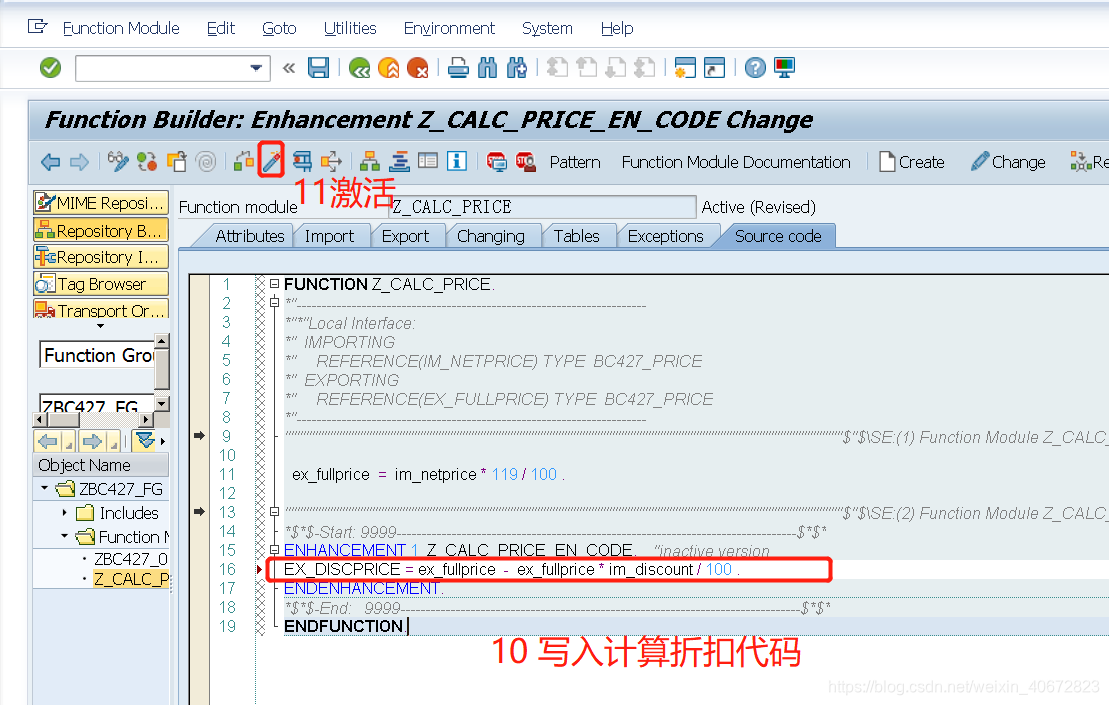Viewport: 1109px width, 705px height.
Task: Click the Set/Delete Session Breakpoint icon
Action: coord(497,162)
